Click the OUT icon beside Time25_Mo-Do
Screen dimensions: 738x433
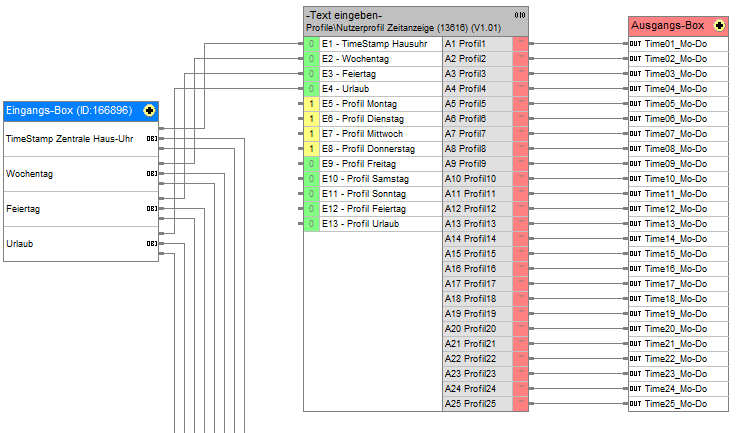[635, 403]
